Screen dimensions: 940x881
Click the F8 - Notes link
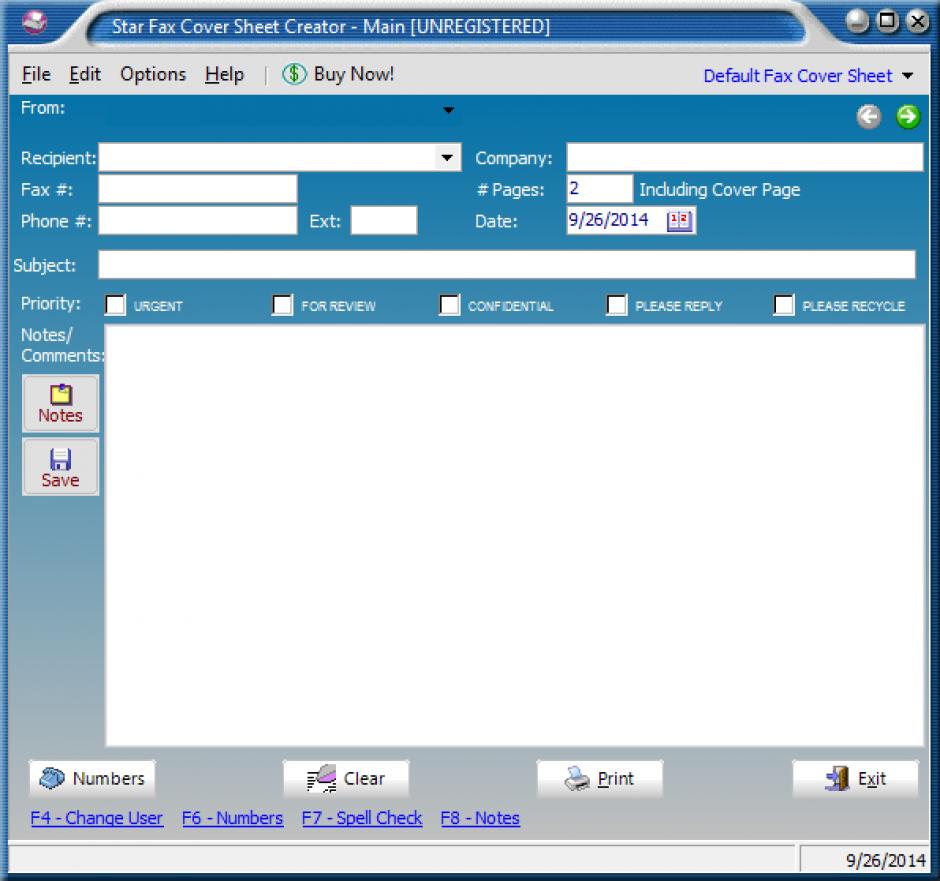tap(480, 818)
